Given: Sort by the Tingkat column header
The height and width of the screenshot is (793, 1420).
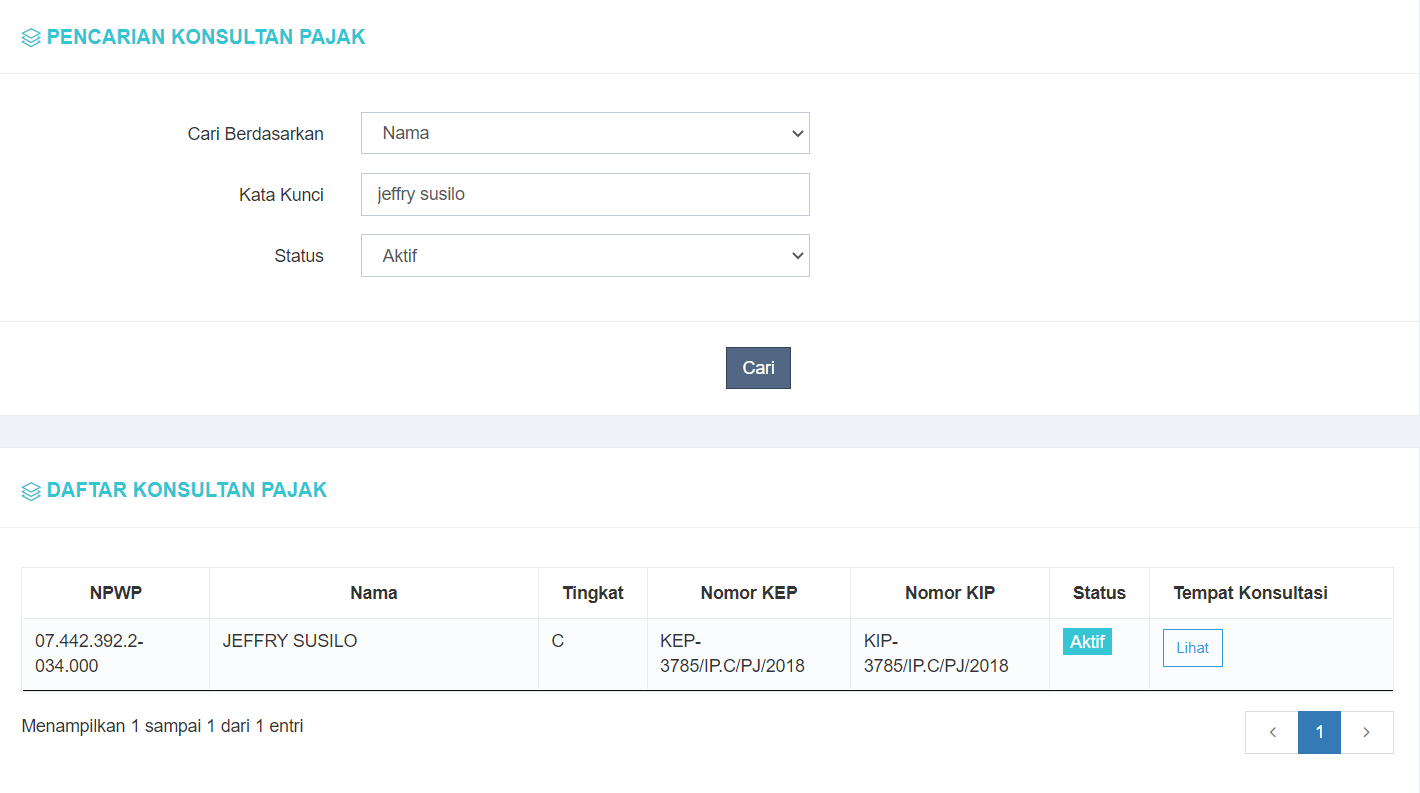Looking at the screenshot, I should [593, 593].
